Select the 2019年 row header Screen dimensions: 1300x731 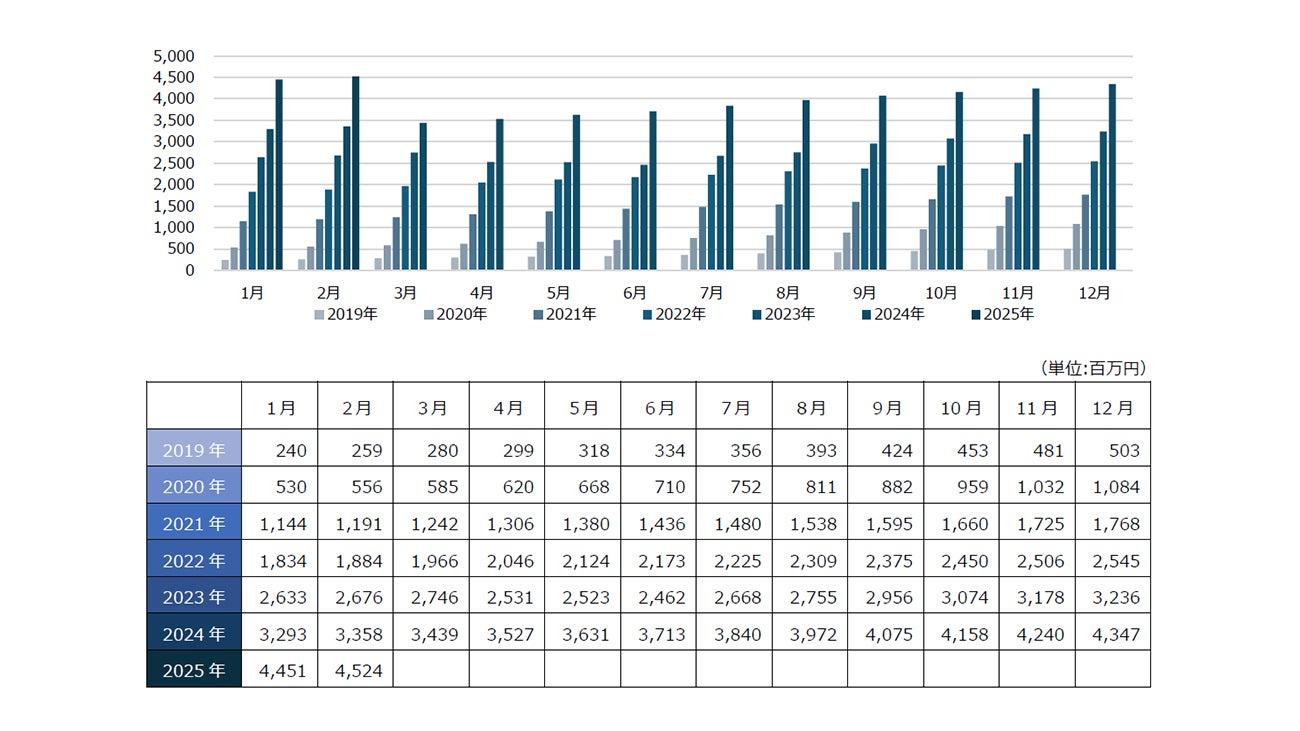[x=194, y=450]
